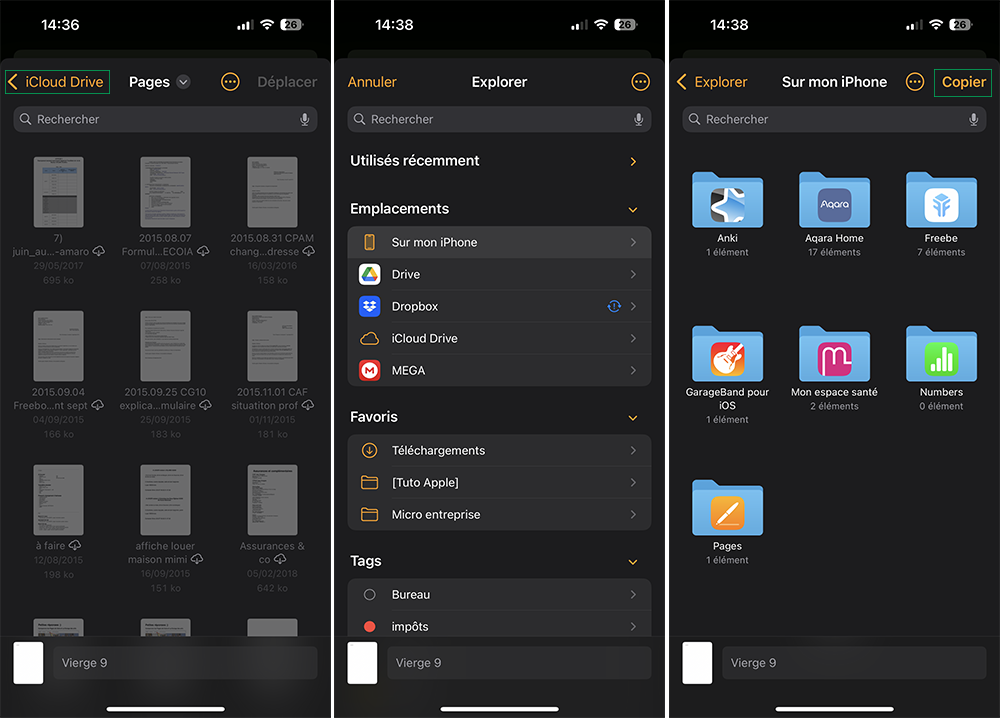Select the MEGA location

tap(499, 370)
